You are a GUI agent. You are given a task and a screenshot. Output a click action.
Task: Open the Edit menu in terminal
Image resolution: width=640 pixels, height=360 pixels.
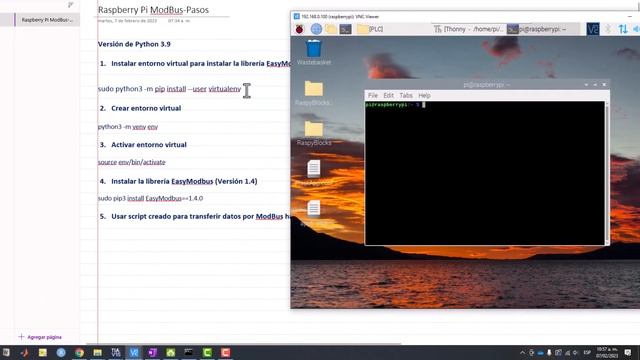click(389, 95)
